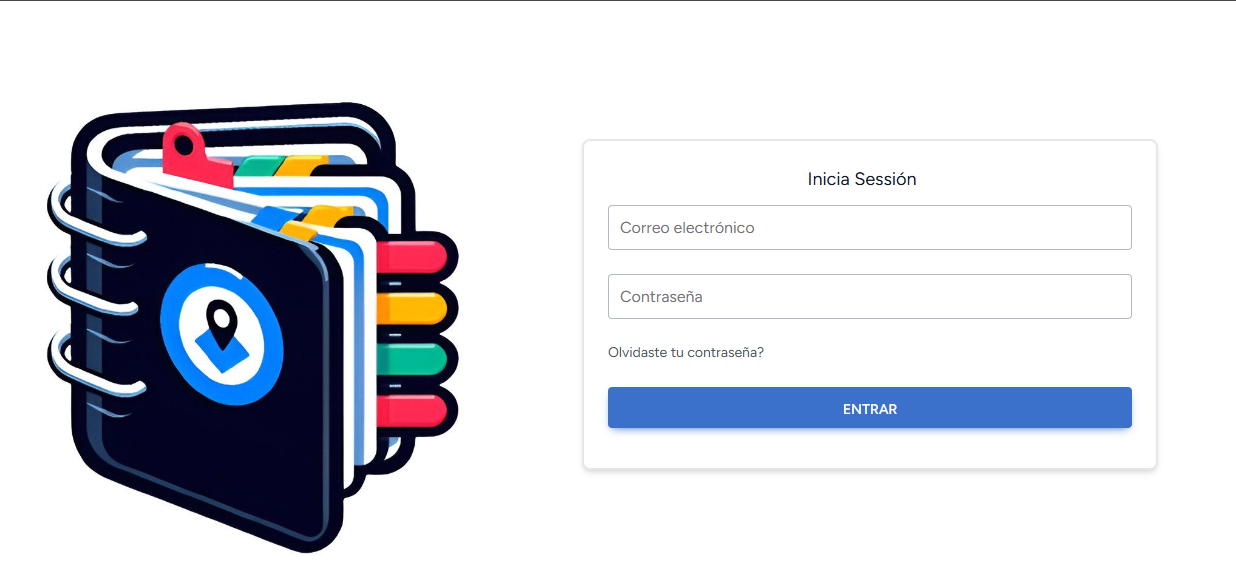Submit login with the ENTRAR button
Screen dimensions: 1236x567
[870, 408]
